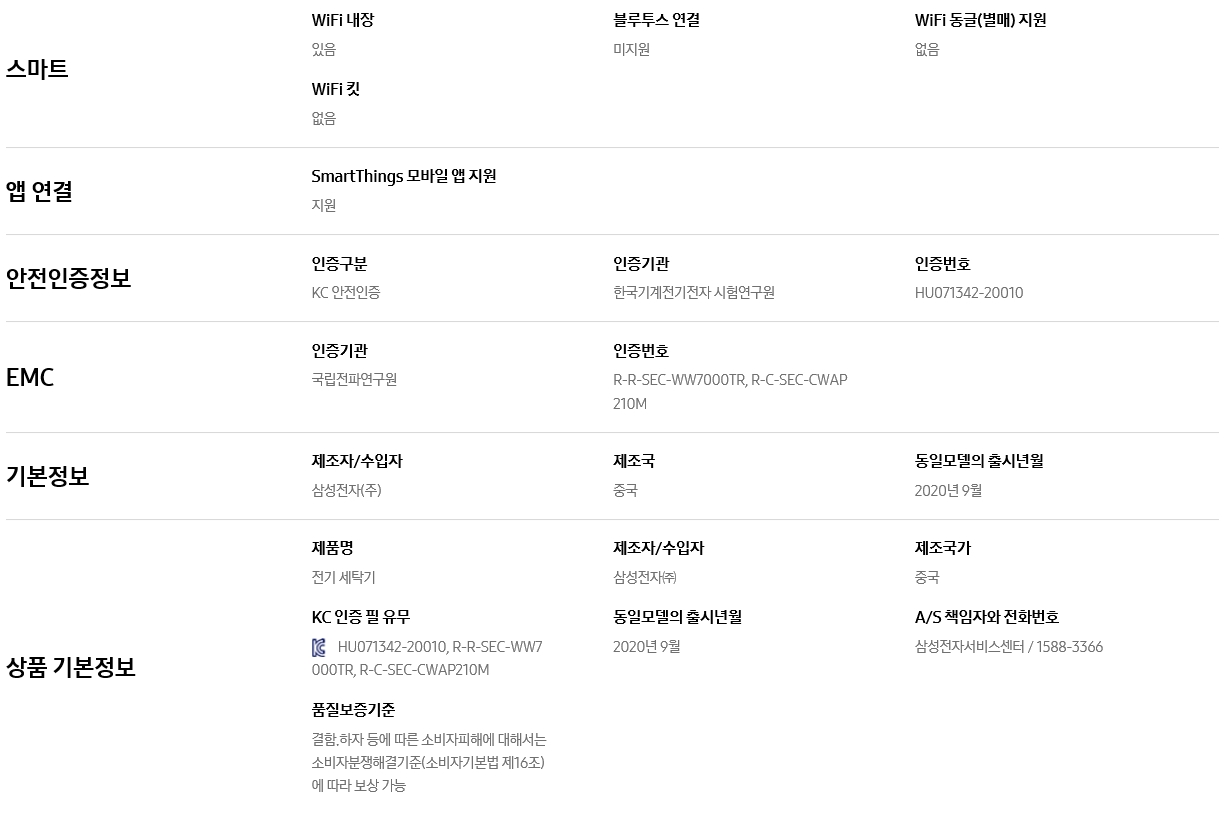1230x815 pixels.
Task: Select the WiFi 내장 label
Action: tap(343, 20)
